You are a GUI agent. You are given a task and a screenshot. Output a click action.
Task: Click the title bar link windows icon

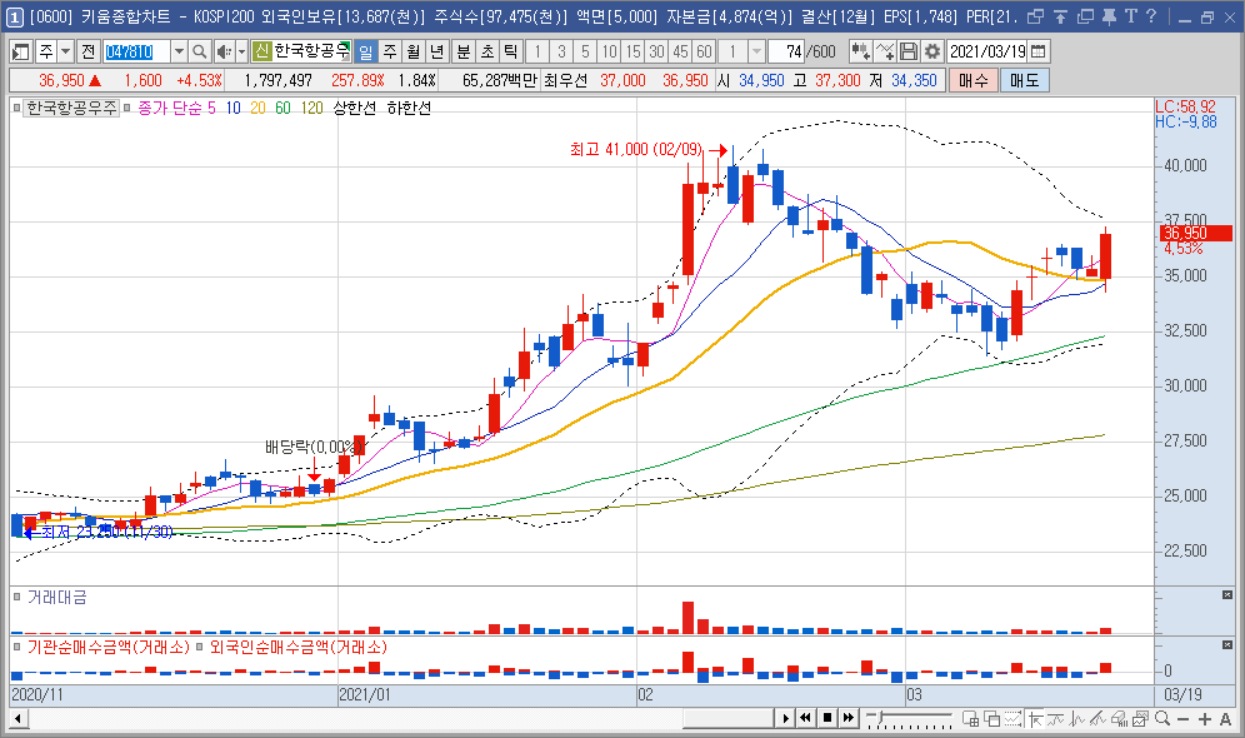(1036, 16)
